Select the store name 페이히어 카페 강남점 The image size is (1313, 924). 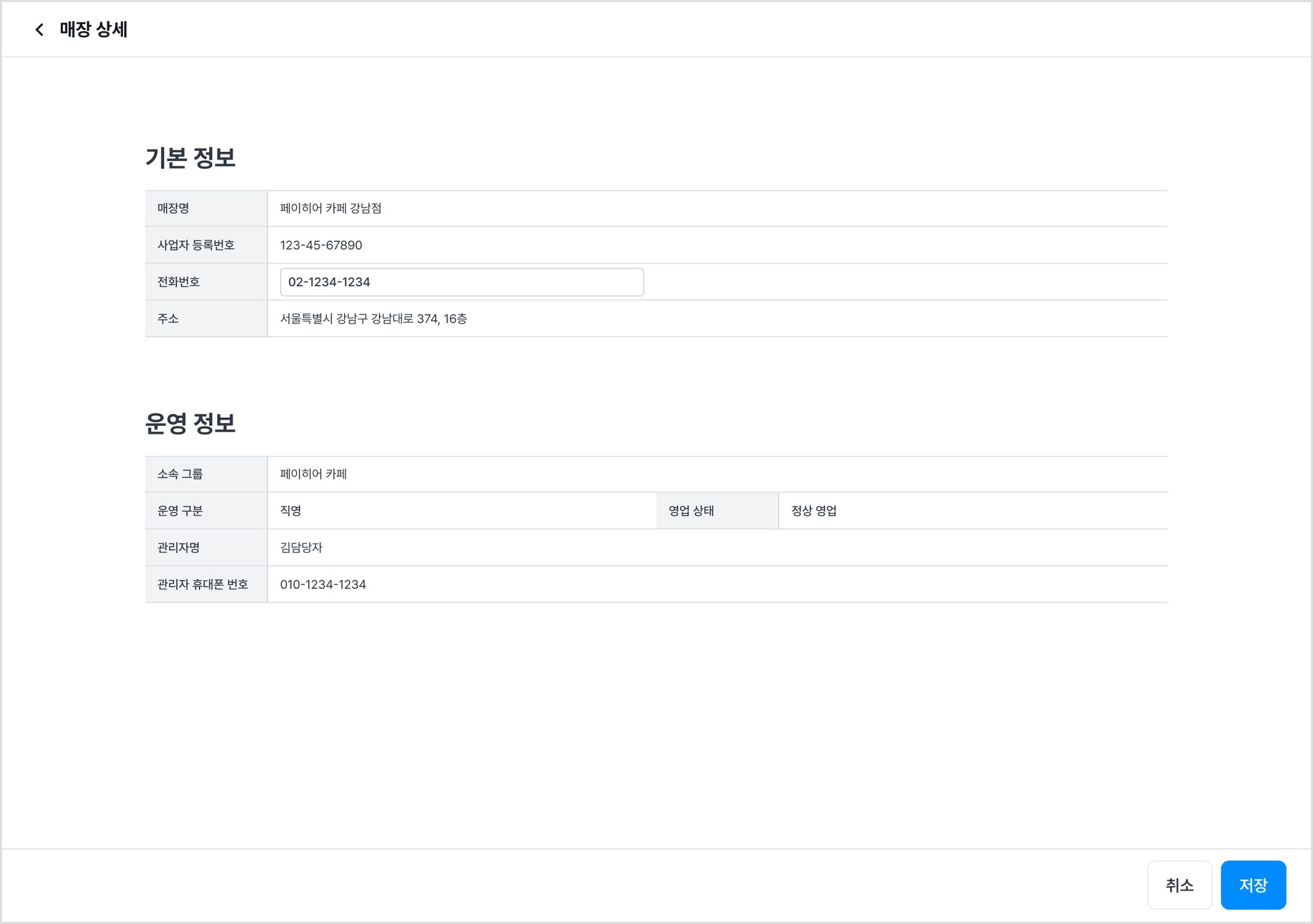tap(331, 208)
